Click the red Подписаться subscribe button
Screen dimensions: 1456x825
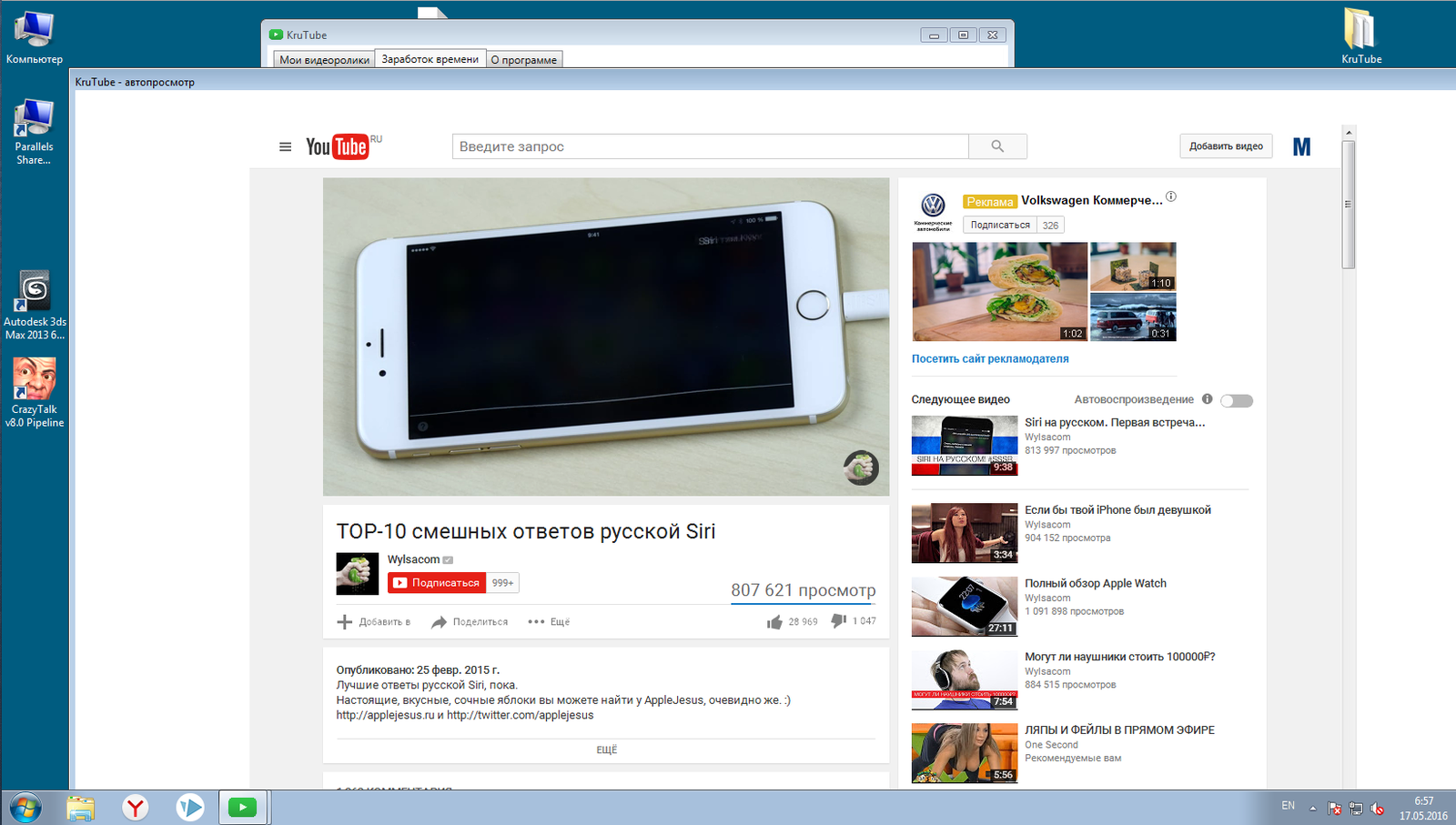click(436, 583)
